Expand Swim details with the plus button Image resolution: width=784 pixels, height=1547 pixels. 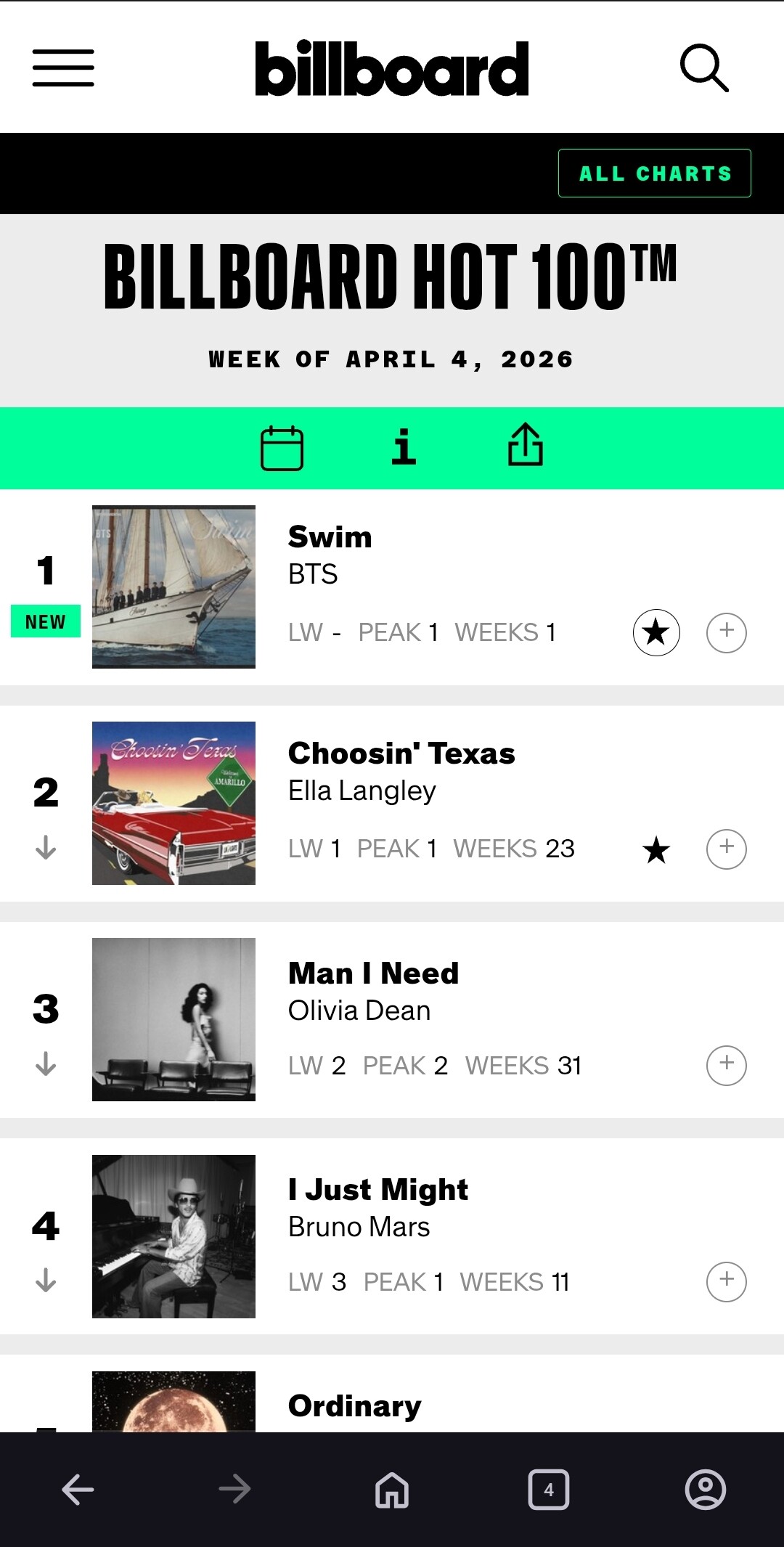coord(727,632)
